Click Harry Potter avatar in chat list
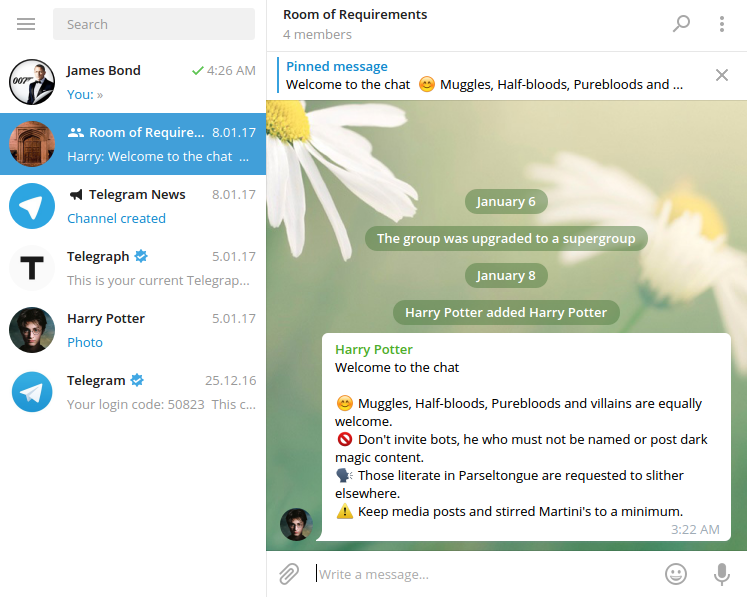The height and width of the screenshot is (597, 747). pyautogui.click(x=32, y=330)
